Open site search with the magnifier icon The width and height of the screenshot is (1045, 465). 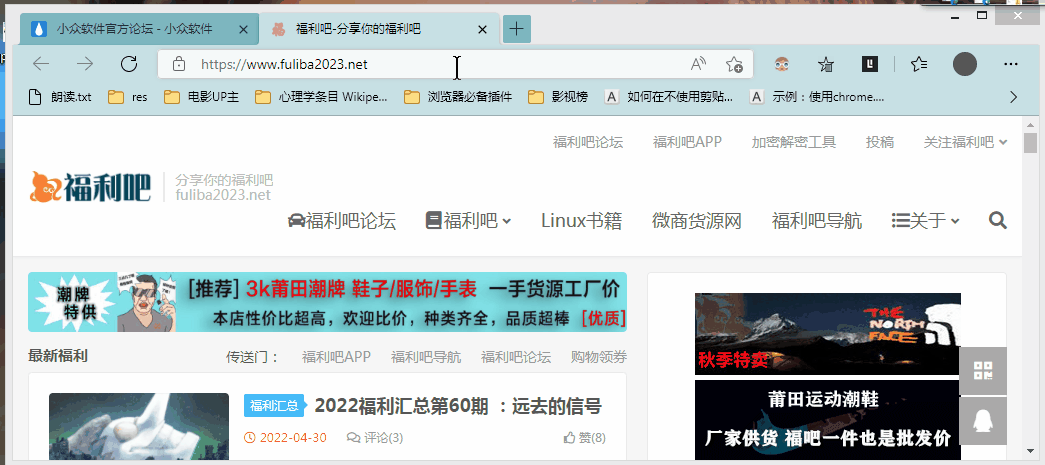click(998, 221)
